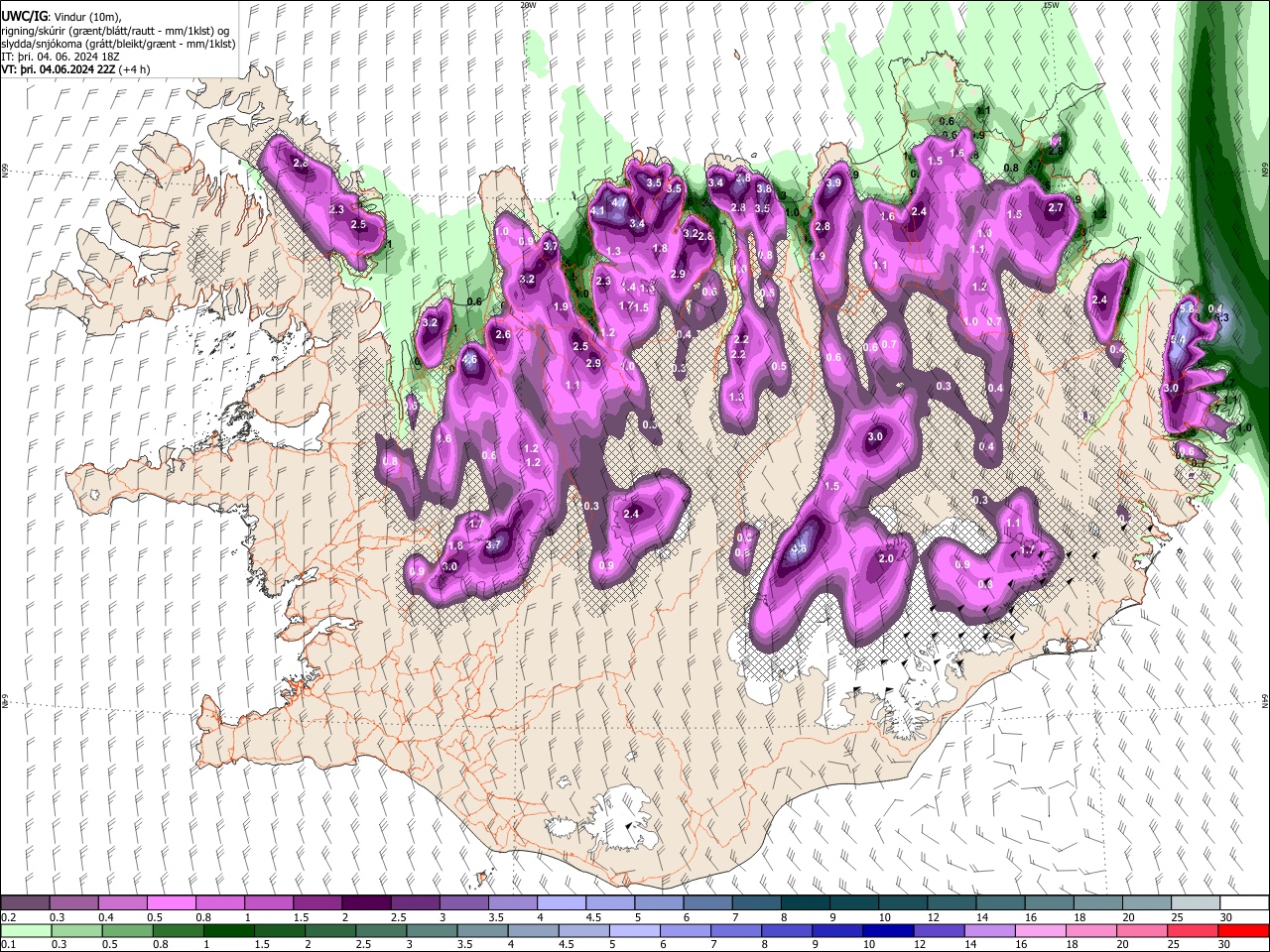The width and height of the screenshot is (1270, 952).
Task: Pick upper scale swatch between 6 and 7
Action: pyautogui.click(x=707, y=903)
